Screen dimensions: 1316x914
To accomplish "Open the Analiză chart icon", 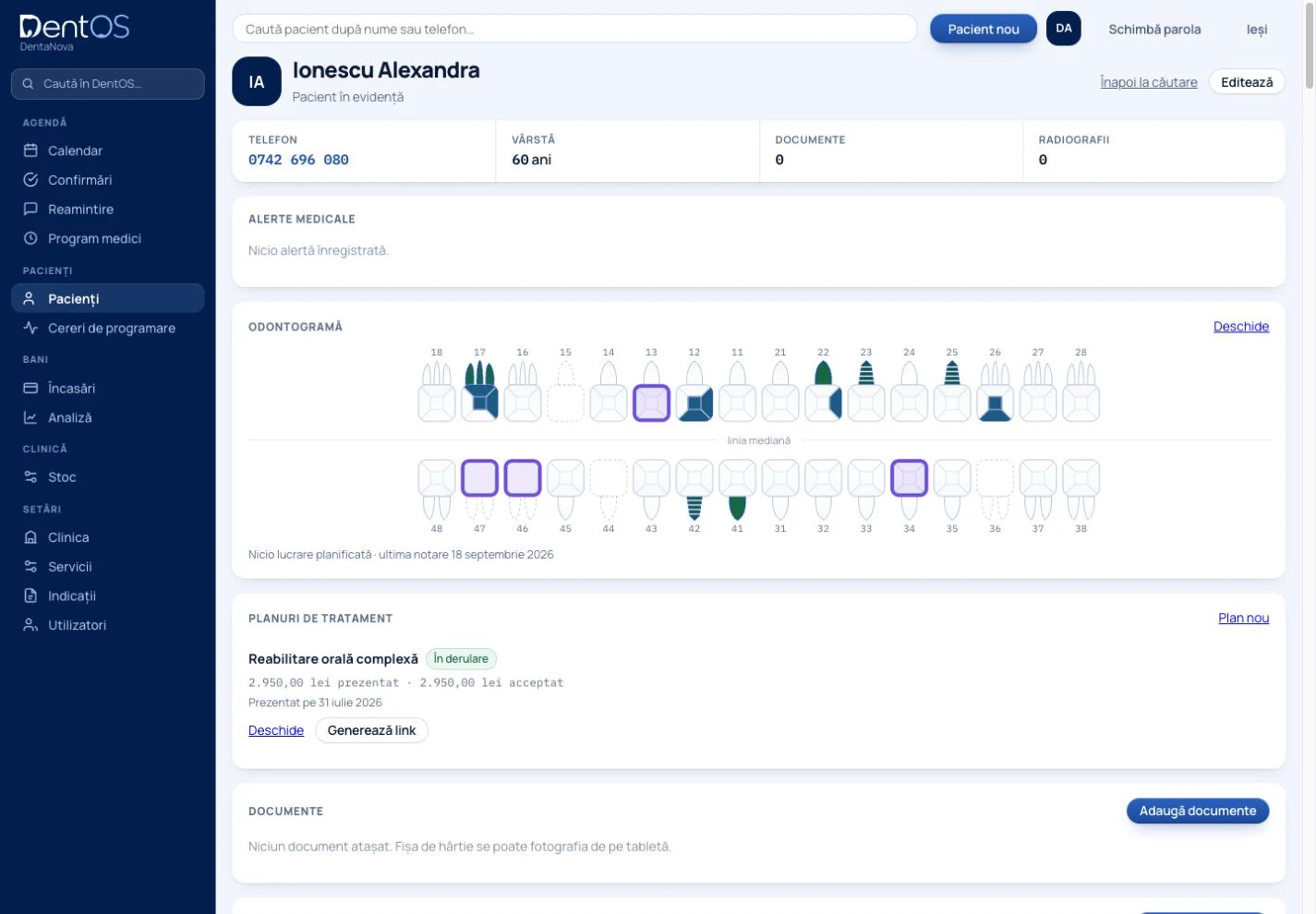I will pos(30,417).
